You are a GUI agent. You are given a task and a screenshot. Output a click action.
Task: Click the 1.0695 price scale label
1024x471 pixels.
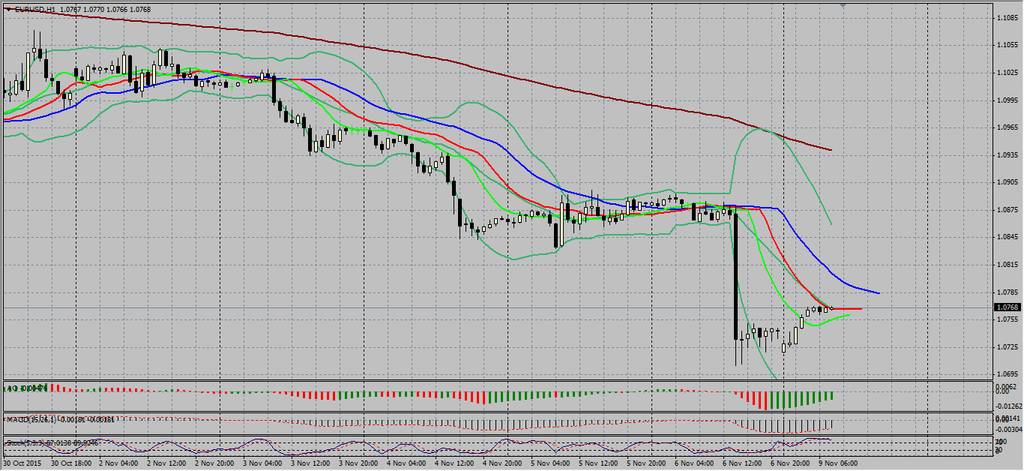click(x=1006, y=374)
